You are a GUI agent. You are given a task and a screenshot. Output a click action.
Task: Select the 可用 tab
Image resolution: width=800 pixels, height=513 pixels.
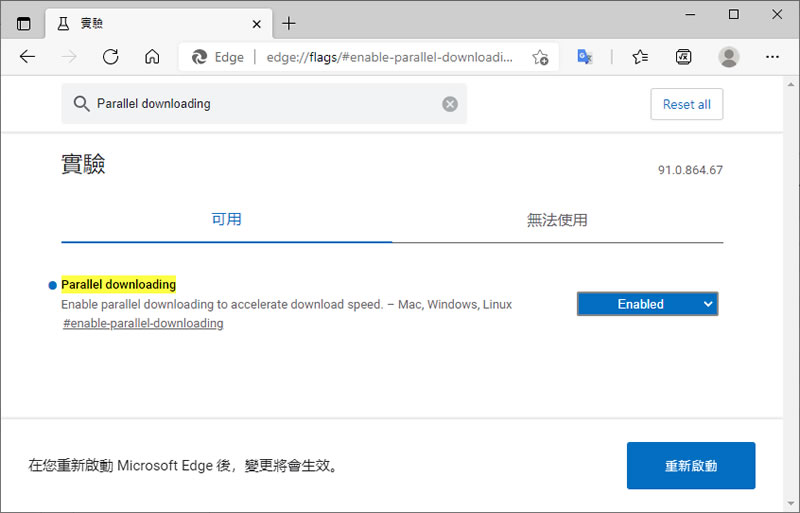226,220
